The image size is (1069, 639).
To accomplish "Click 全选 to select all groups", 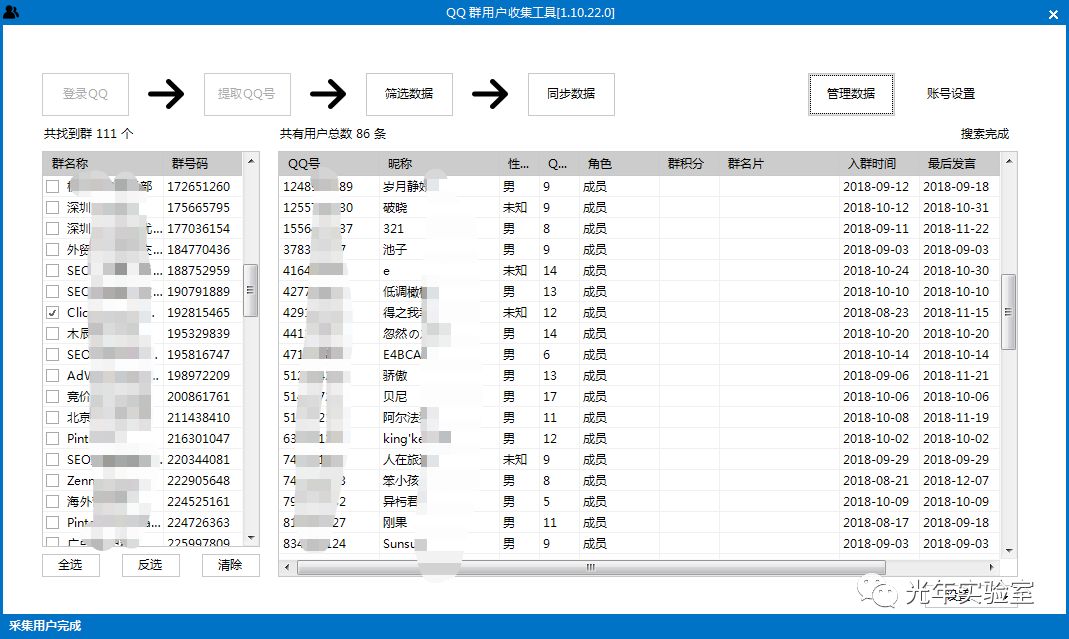I will coord(71,565).
